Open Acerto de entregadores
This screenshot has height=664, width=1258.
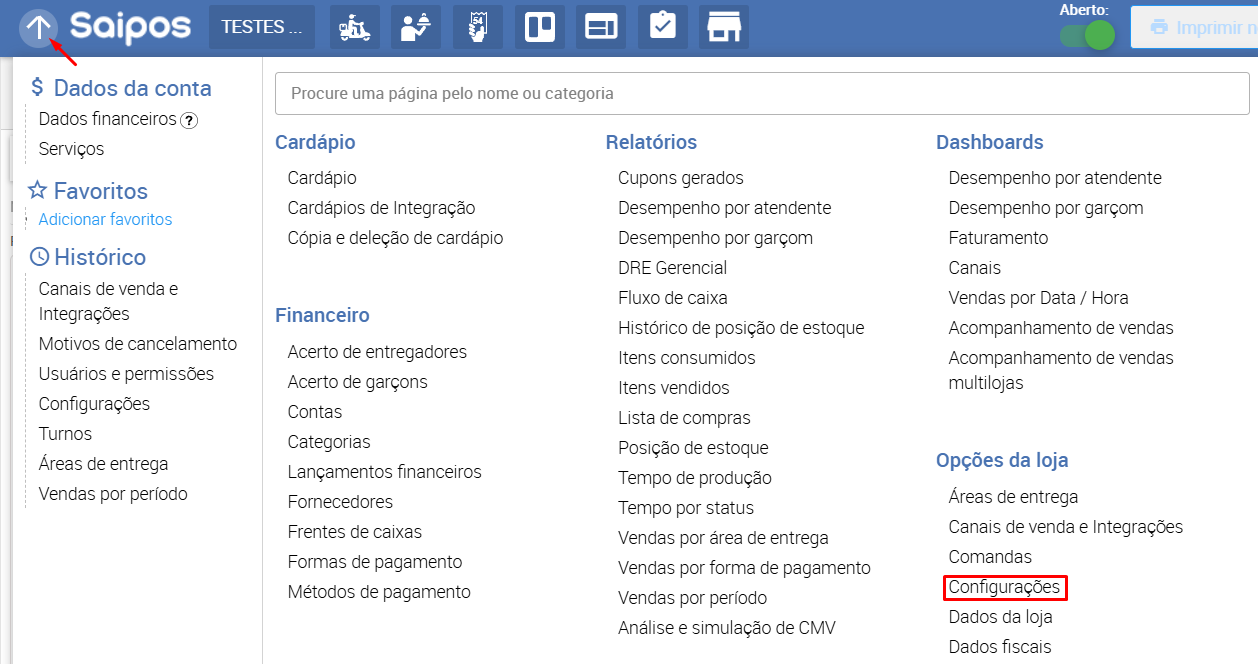tap(377, 352)
